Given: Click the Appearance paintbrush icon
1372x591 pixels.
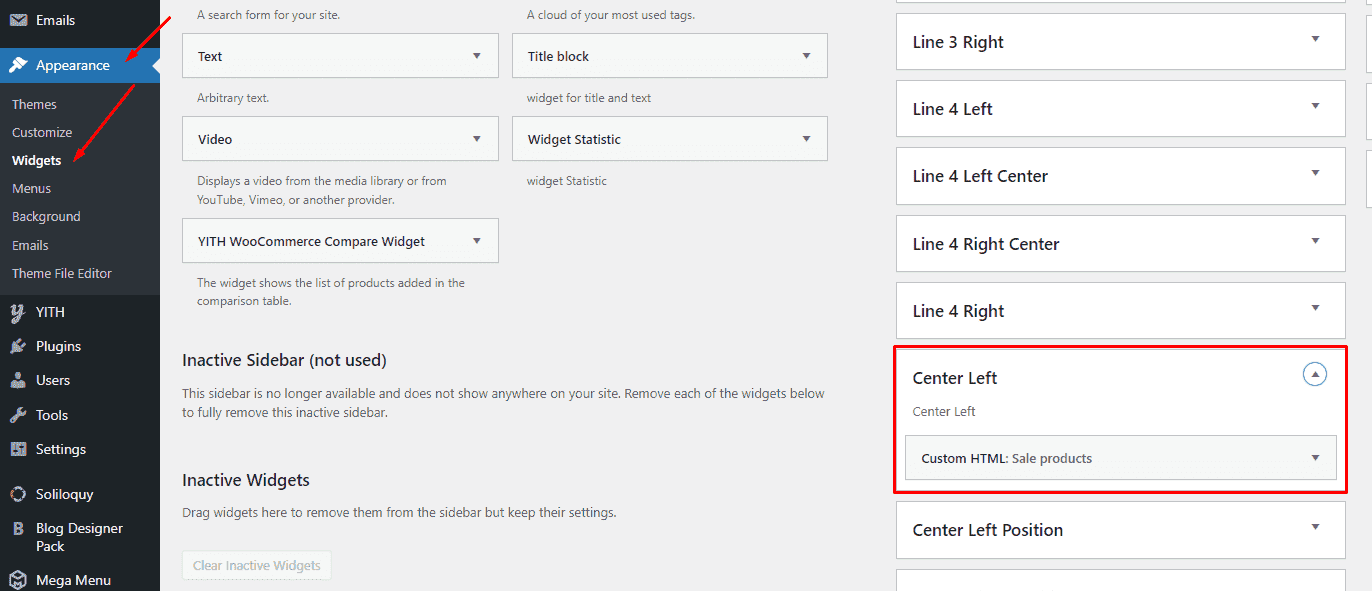Looking at the screenshot, I should (x=18, y=65).
